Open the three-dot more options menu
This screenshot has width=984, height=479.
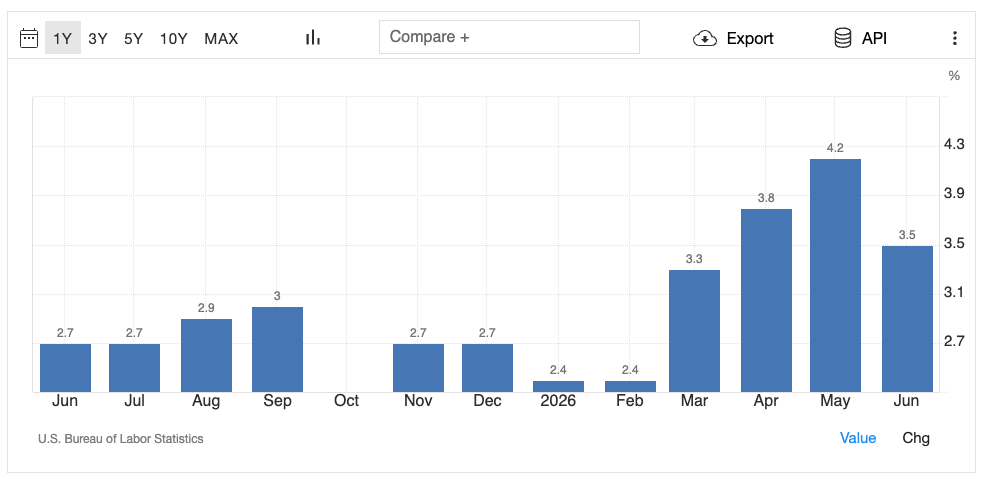[955, 38]
